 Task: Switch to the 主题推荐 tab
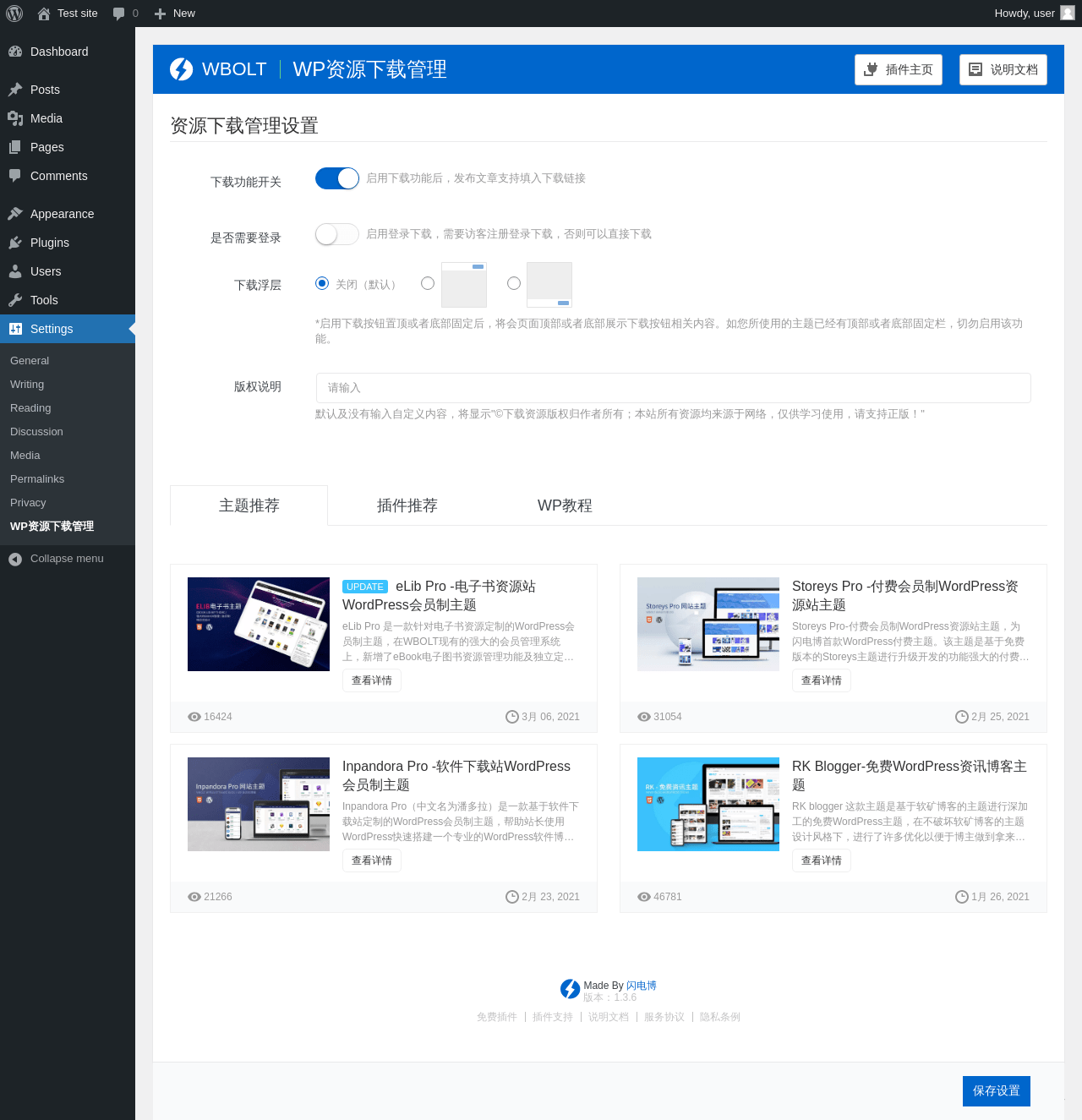pyautogui.click(x=249, y=505)
